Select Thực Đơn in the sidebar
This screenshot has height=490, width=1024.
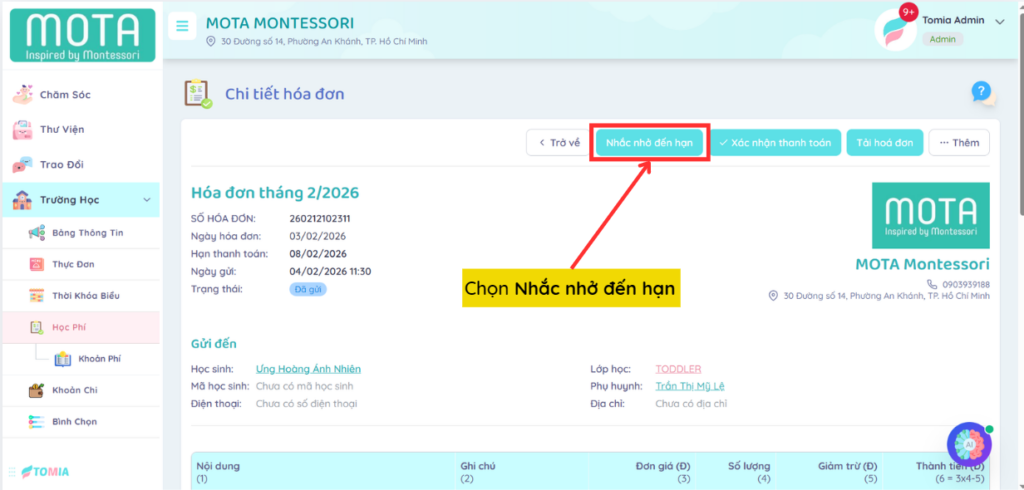point(72,264)
